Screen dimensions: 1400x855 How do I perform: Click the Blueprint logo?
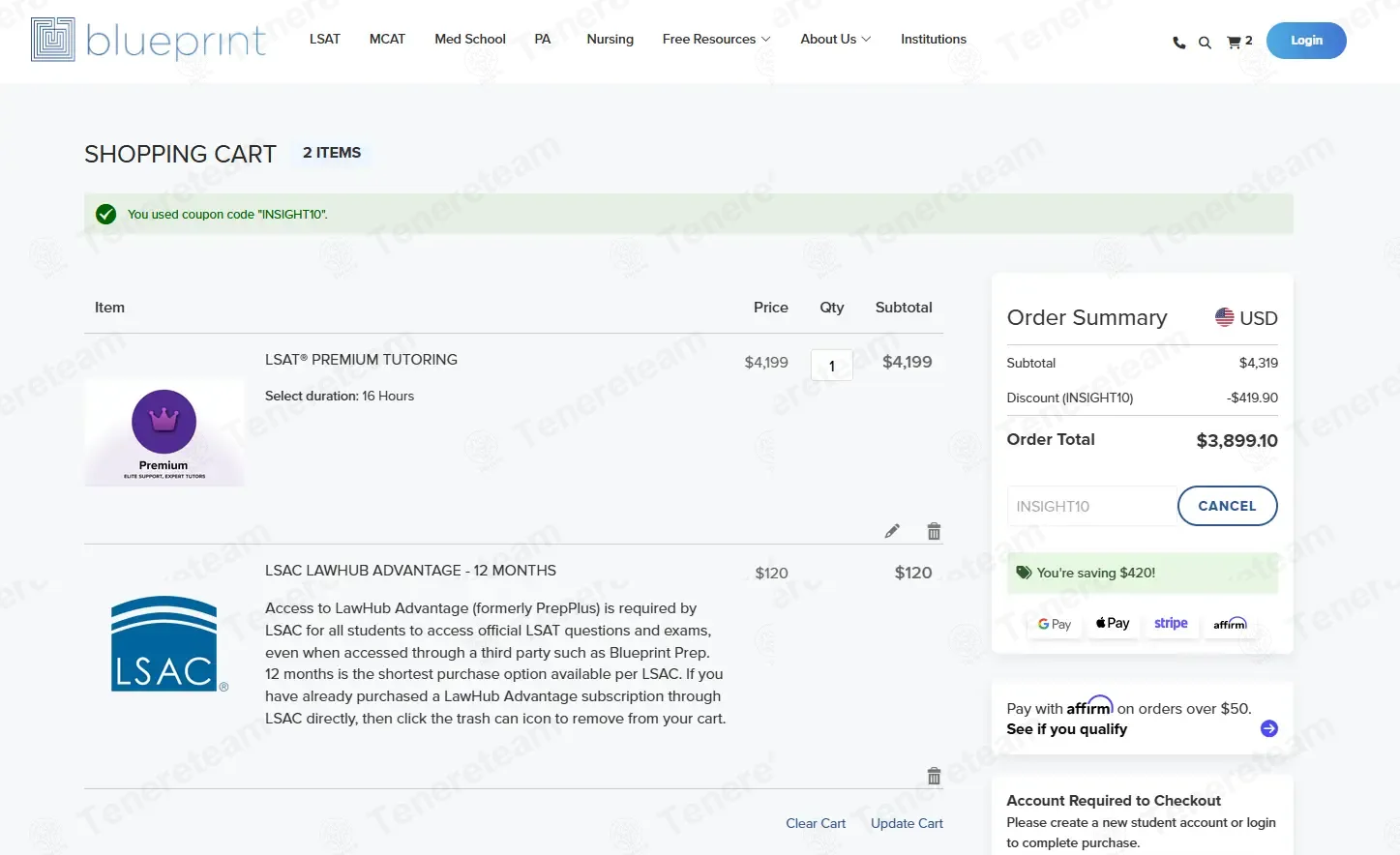(x=148, y=40)
